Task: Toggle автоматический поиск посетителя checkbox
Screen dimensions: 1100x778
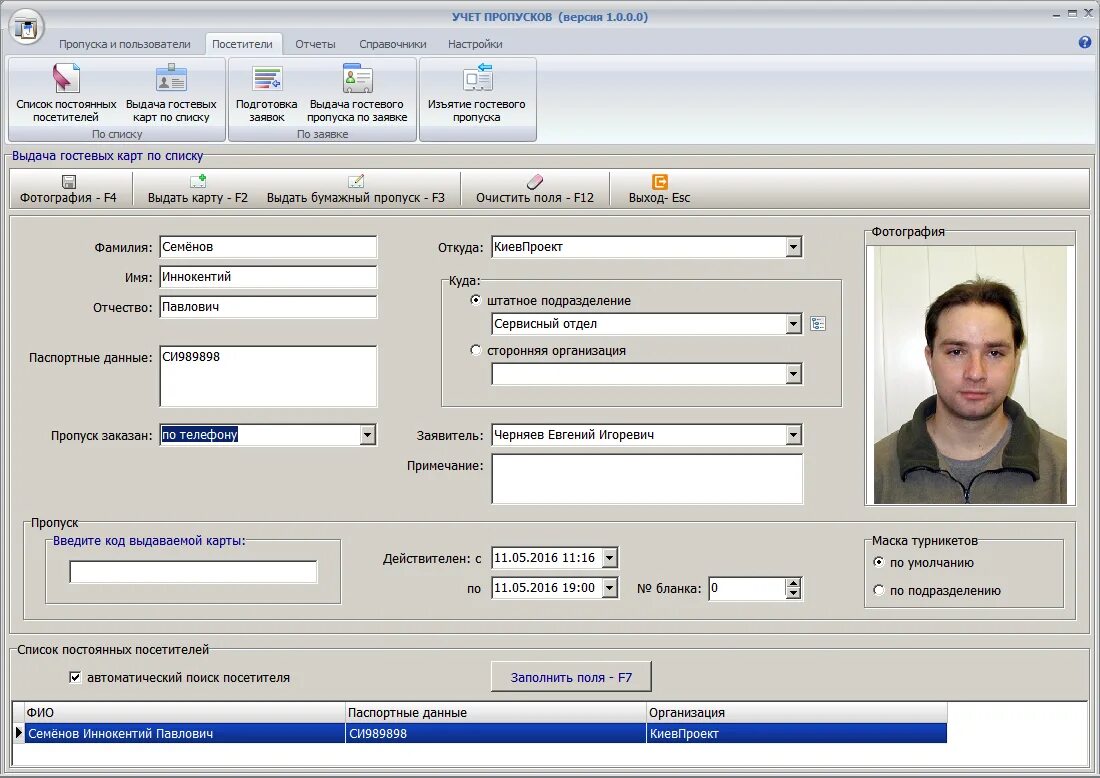Action: (75, 677)
